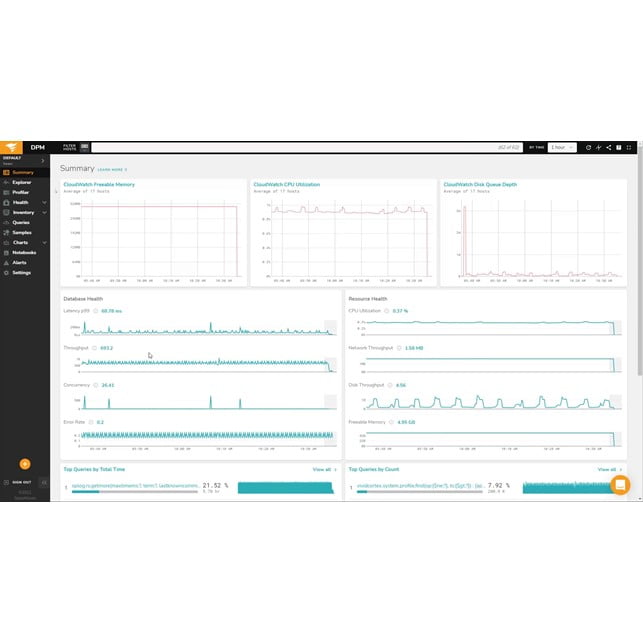643x643 pixels.
Task: Enter fullscreen using the top-right icon
Action: click(x=629, y=147)
